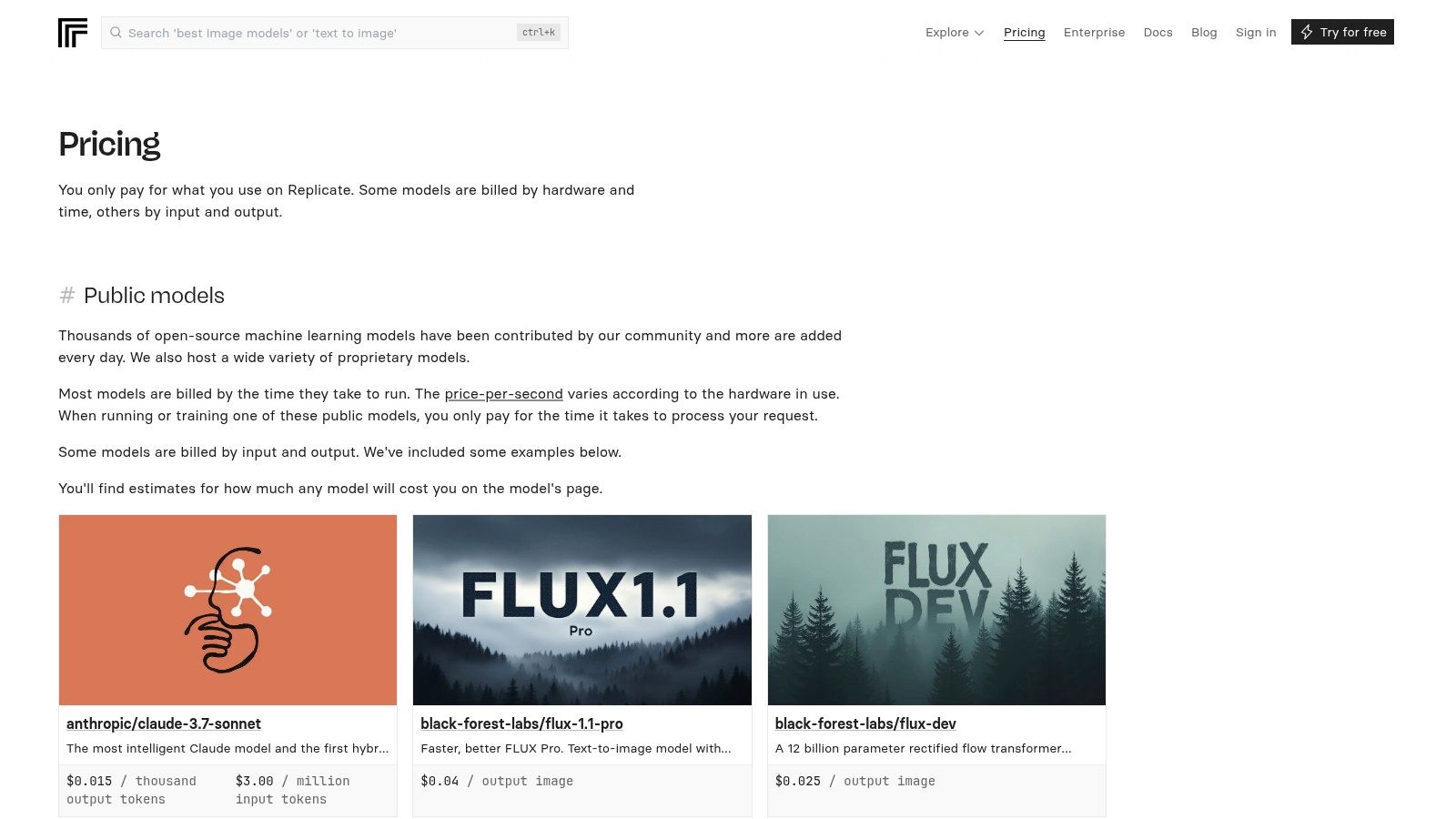The image size is (1456, 819).
Task: Open the Docs nav item
Action: click(1158, 32)
